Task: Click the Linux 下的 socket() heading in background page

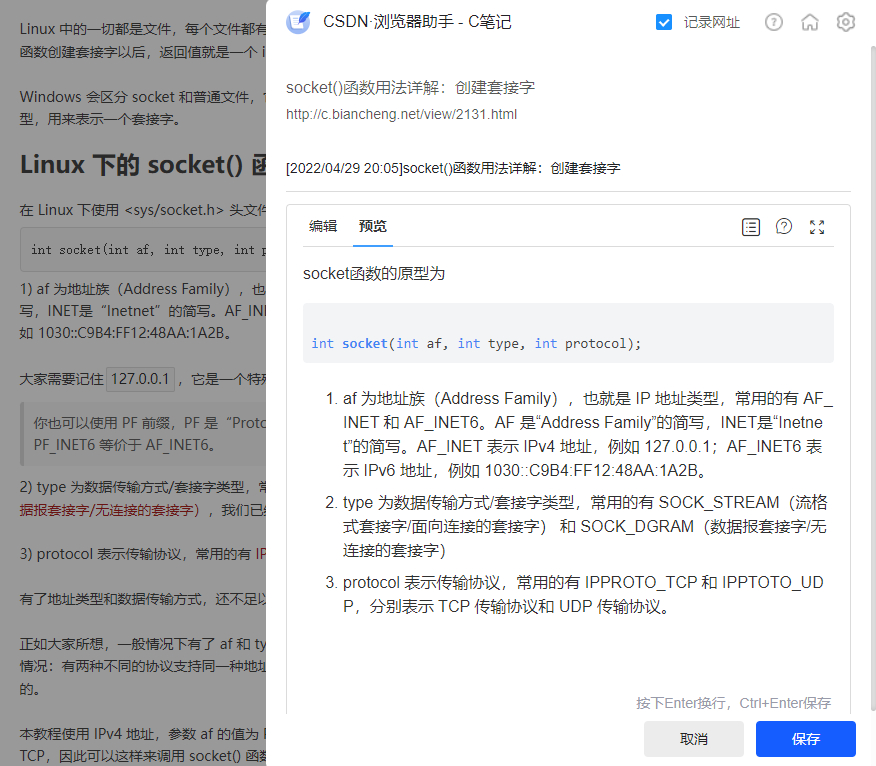Action: click(x=143, y=165)
